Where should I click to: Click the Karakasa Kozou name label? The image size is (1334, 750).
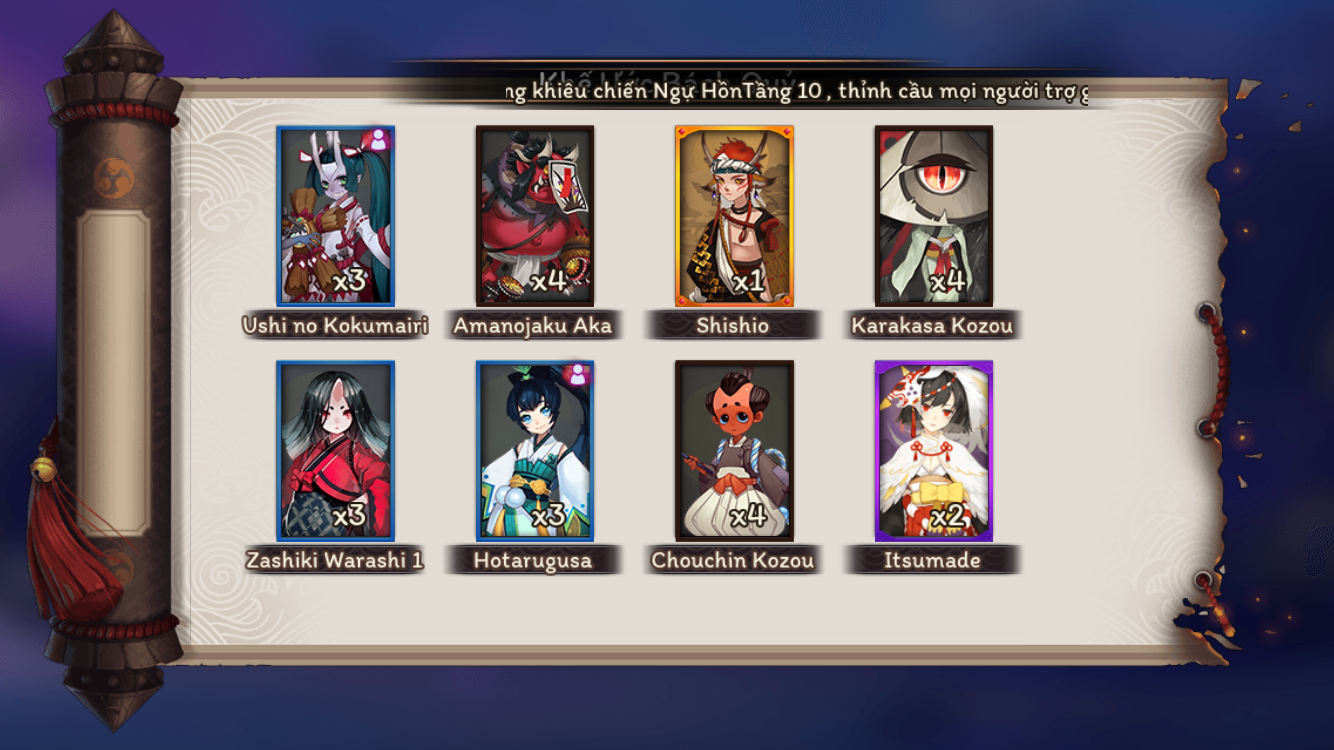[932, 326]
